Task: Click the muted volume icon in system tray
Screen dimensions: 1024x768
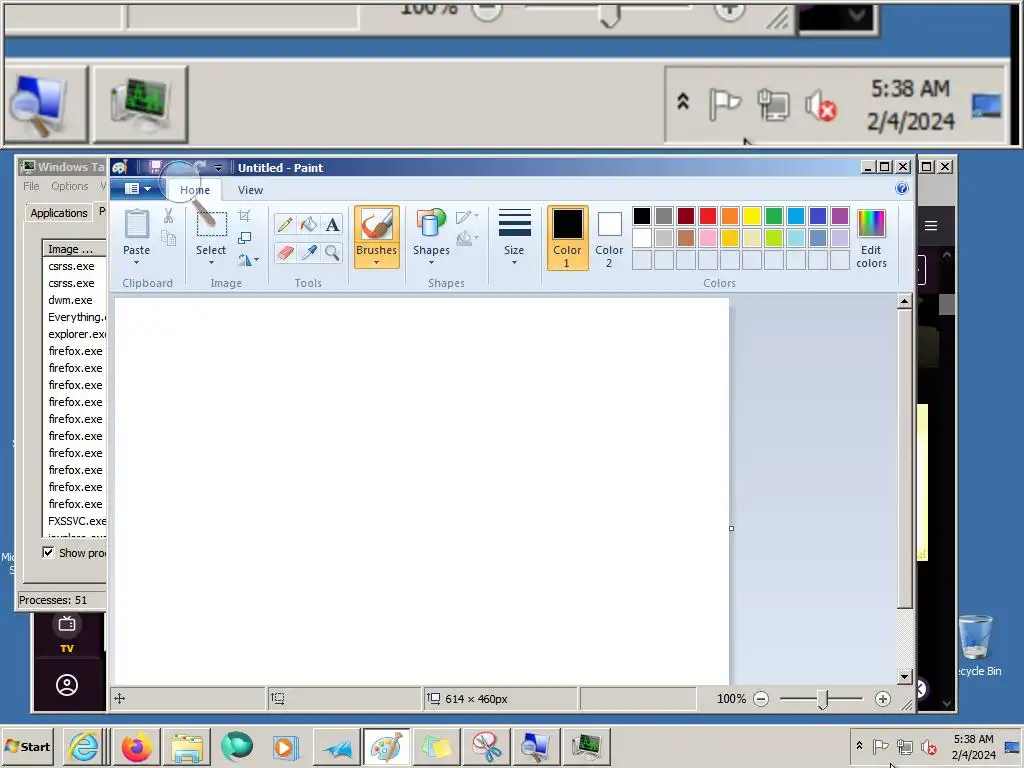Action: tap(929, 746)
